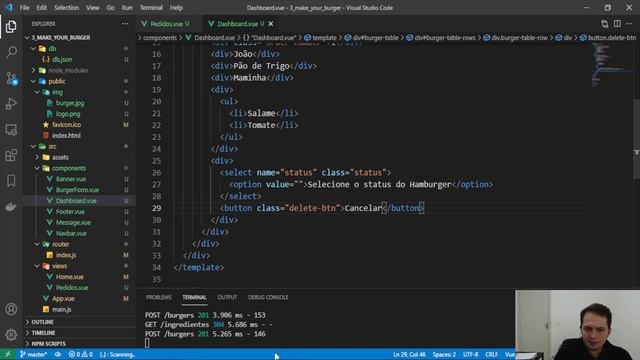The height and width of the screenshot is (360, 640).
Task: Collapse the db folder
Action: tap(52, 49)
